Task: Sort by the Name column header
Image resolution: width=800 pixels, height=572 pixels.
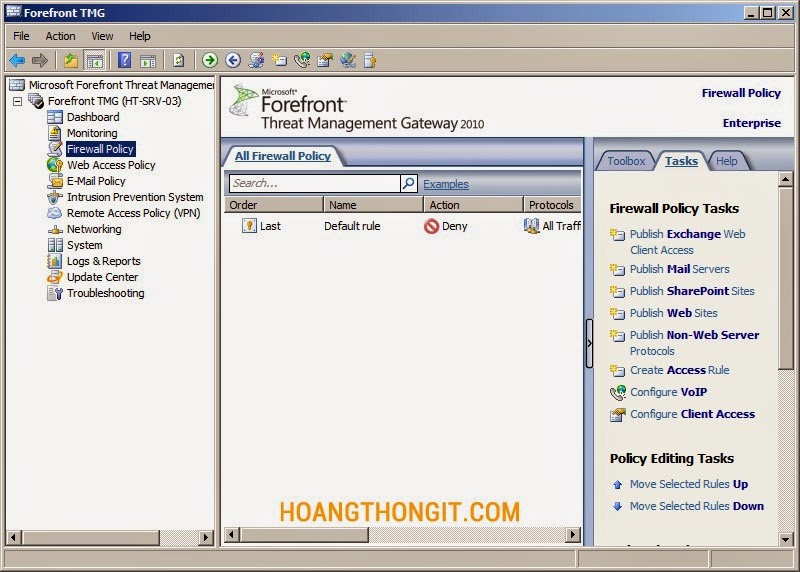Action: [373, 205]
